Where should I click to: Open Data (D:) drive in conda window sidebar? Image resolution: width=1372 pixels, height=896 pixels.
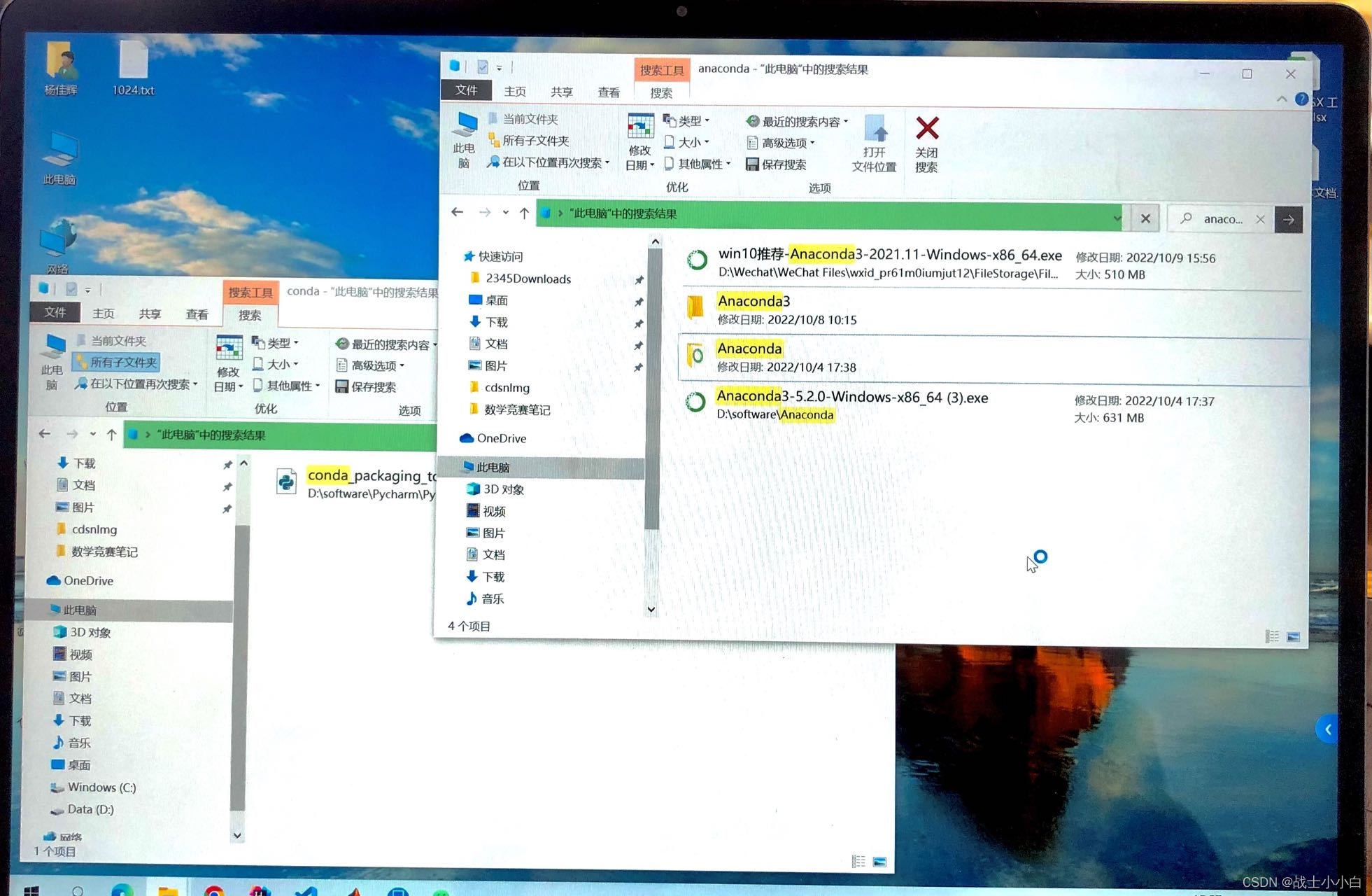pos(81,809)
